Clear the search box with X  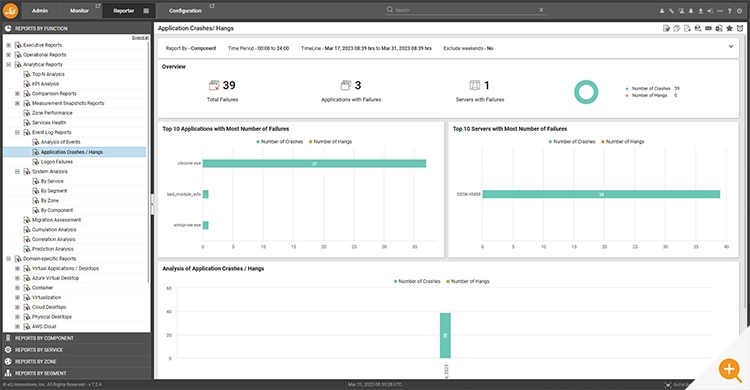tap(541, 10)
